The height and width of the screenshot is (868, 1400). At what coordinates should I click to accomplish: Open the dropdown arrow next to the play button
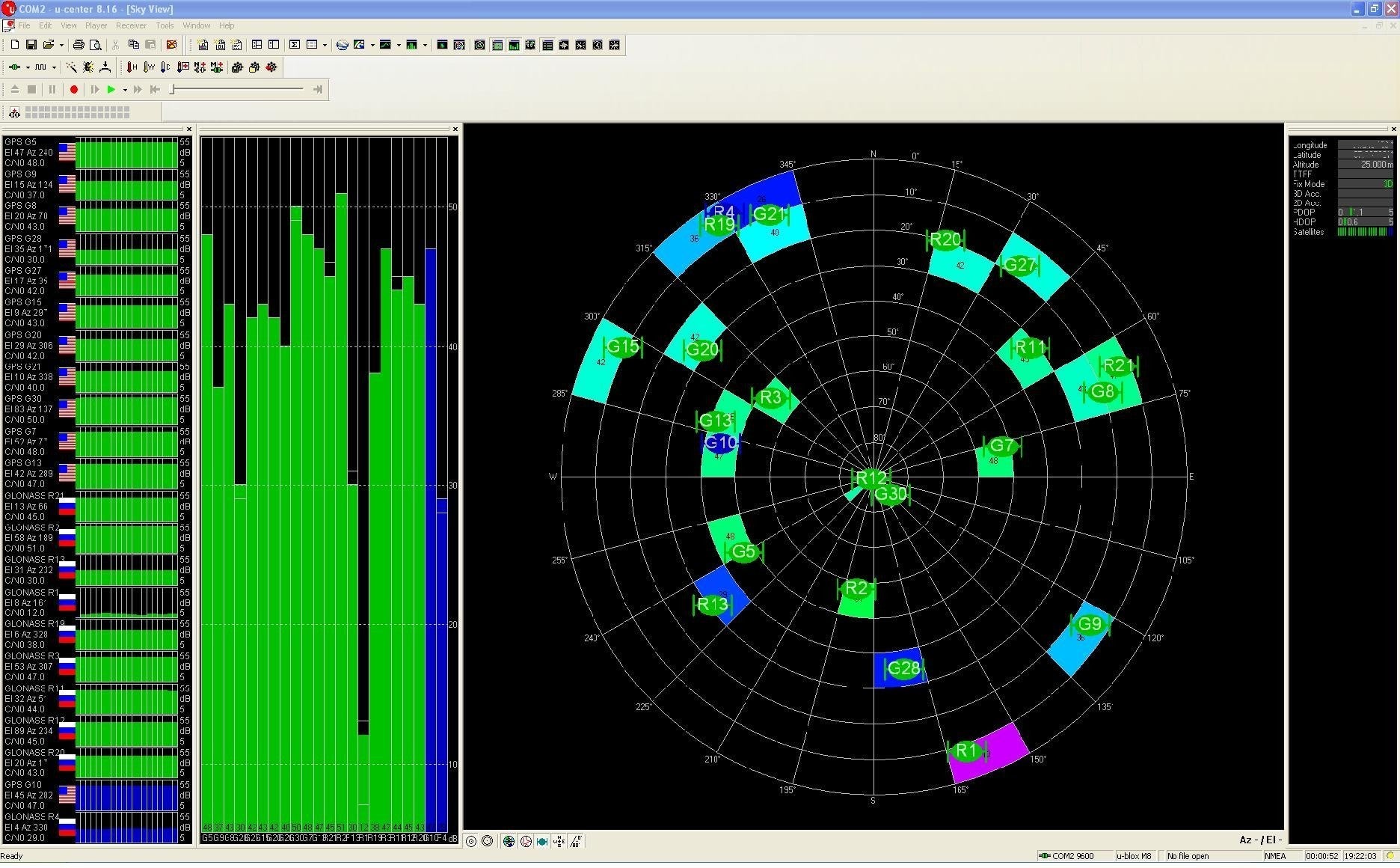[x=125, y=89]
